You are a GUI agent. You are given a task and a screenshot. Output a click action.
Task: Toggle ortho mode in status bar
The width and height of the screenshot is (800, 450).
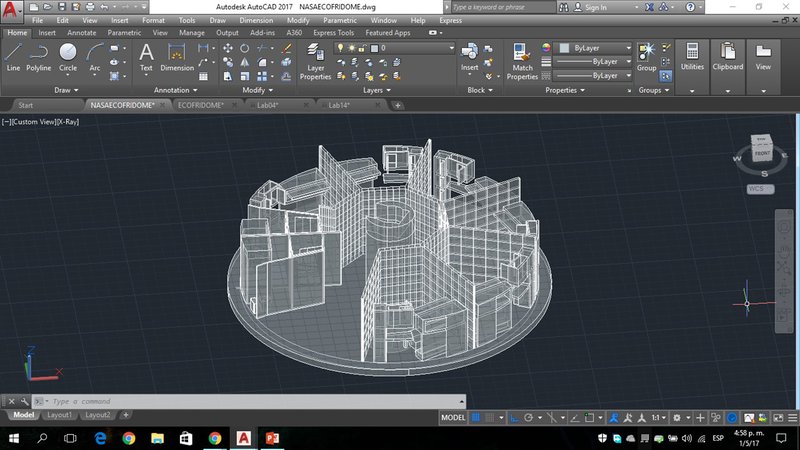coord(514,416)
